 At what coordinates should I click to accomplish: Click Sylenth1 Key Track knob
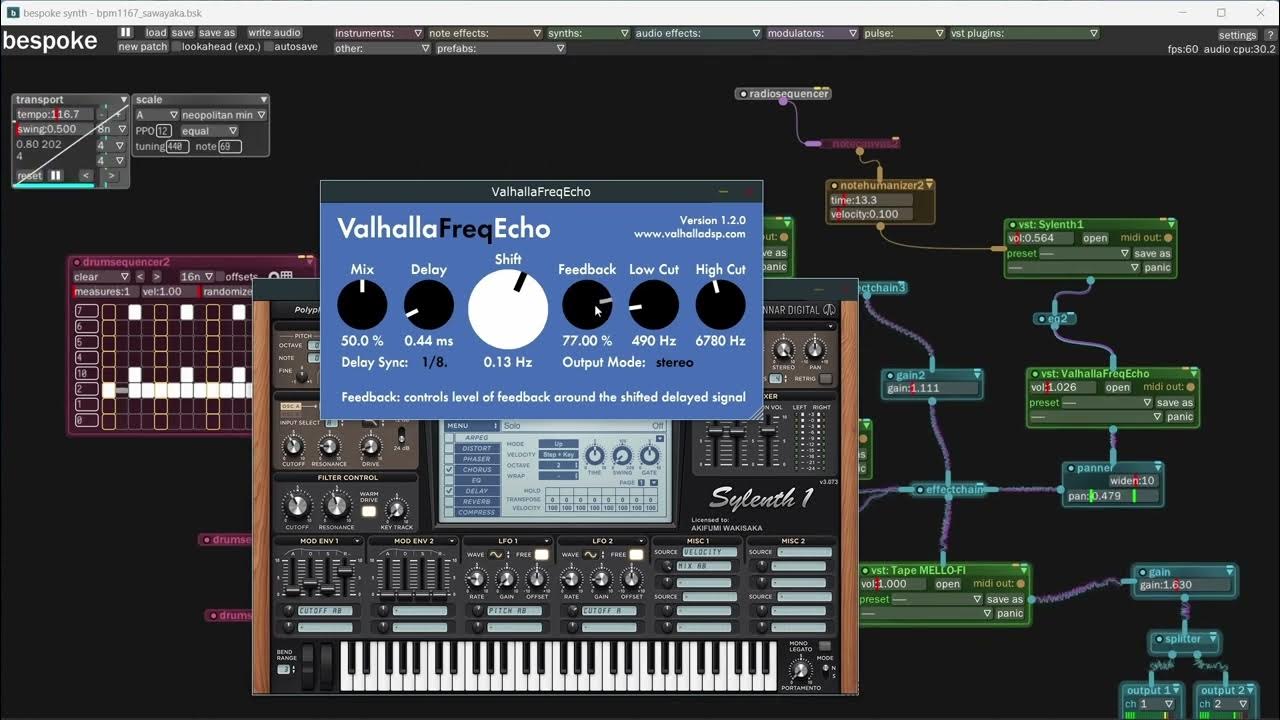(x=397, y=510)
